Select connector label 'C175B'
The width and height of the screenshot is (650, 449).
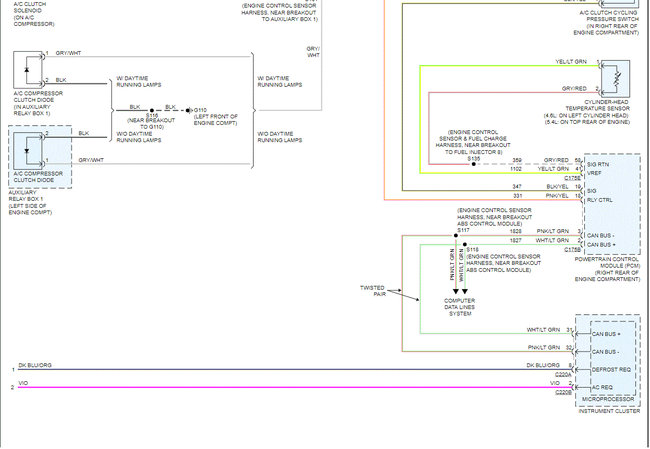pyautogui.click(x=573, y=250)
